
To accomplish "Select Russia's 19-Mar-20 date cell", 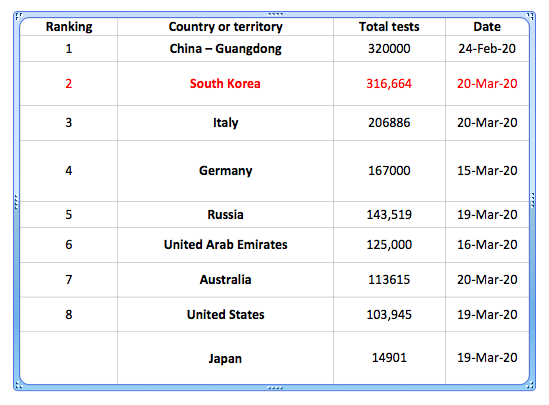I will tap(487, 215).
